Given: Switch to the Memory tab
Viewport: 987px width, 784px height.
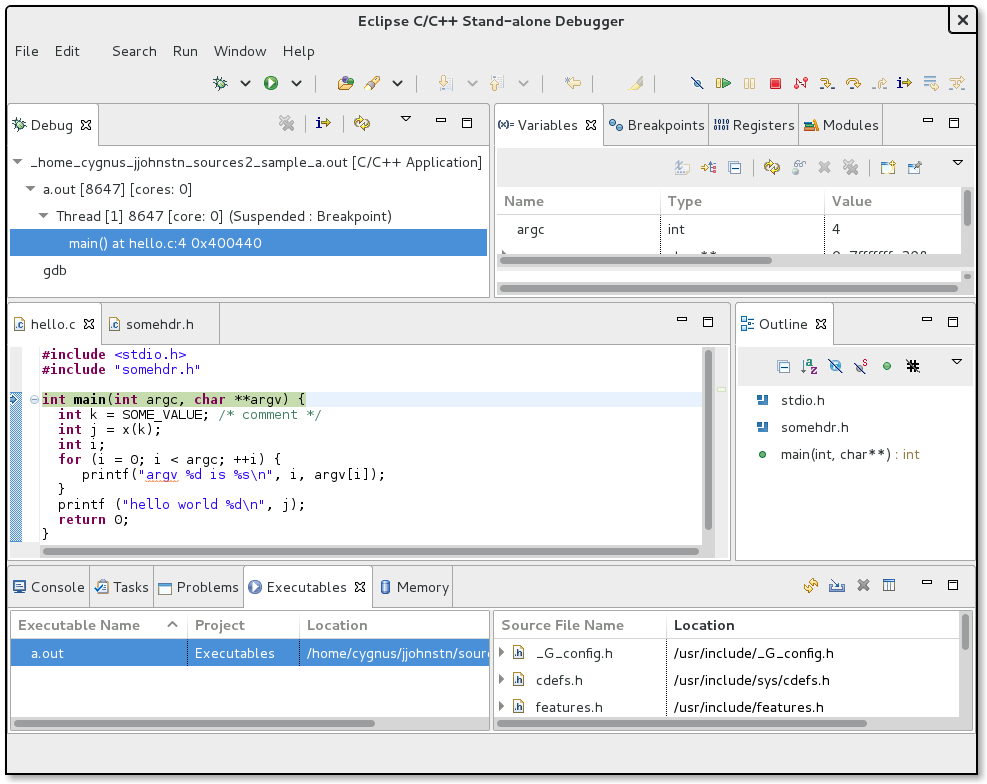Looking at the screenshot, I should [x=414, y=587].
